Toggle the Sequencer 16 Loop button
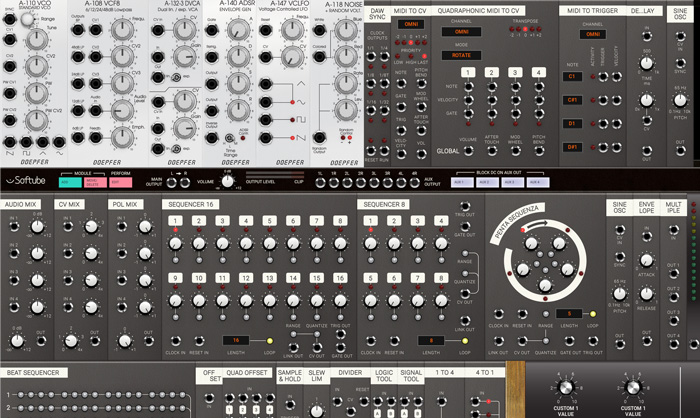The width and height of the screenshot is (700, 418). (270, 341)
